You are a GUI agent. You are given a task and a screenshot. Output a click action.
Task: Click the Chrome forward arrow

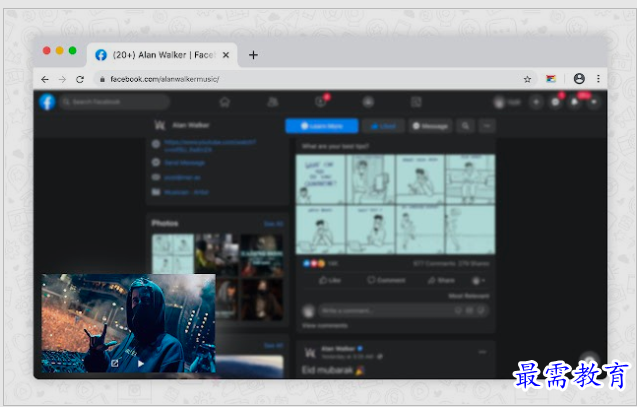coord(62,79)
